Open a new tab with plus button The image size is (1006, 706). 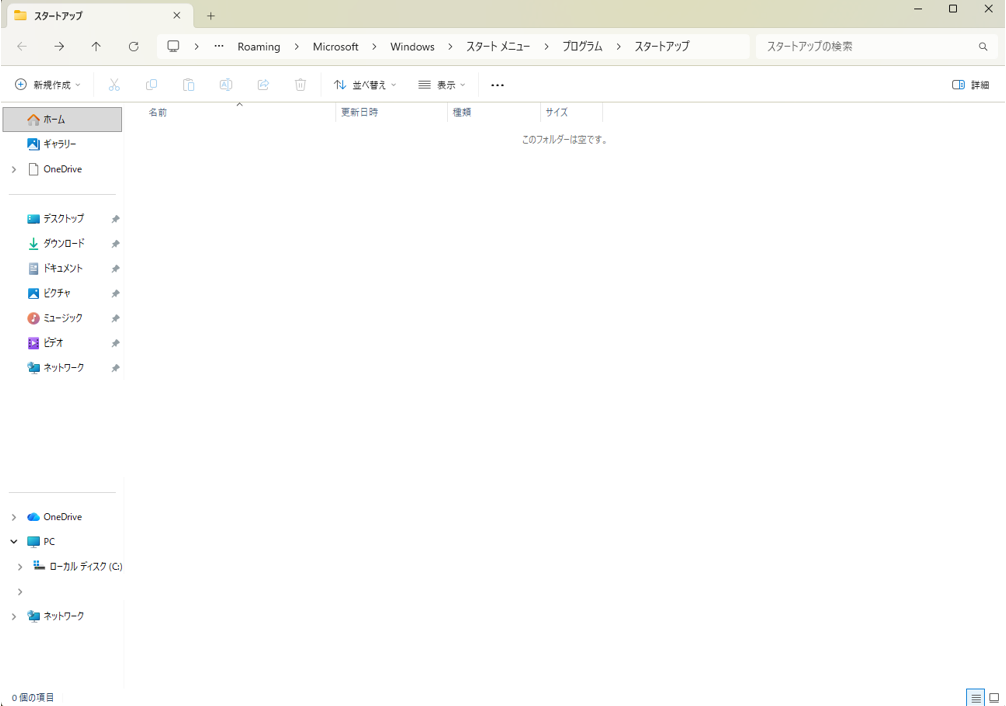coord(211,16)
